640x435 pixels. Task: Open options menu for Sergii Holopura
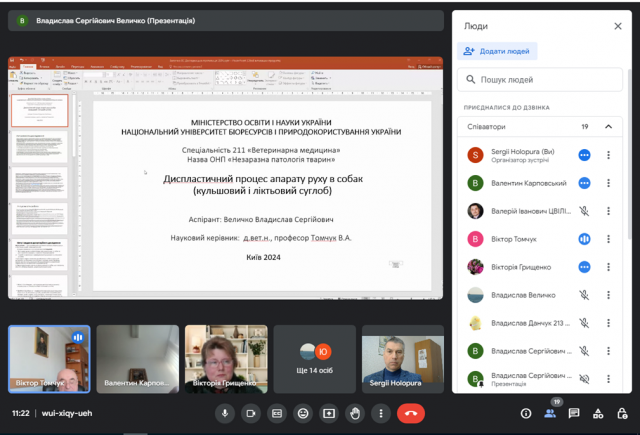608,155
